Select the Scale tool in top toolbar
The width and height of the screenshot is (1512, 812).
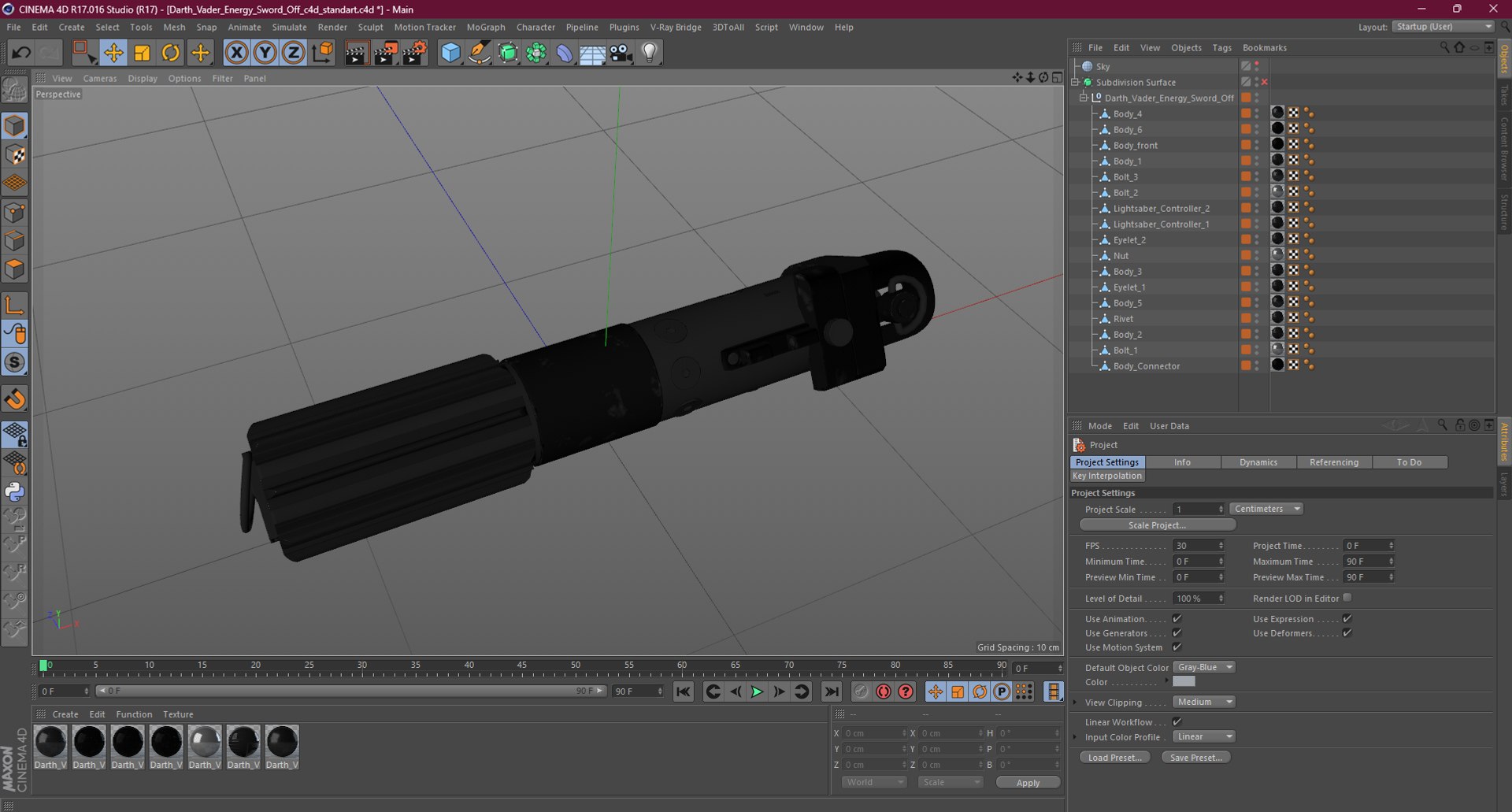pyautogui.click(x=143, y=53)
